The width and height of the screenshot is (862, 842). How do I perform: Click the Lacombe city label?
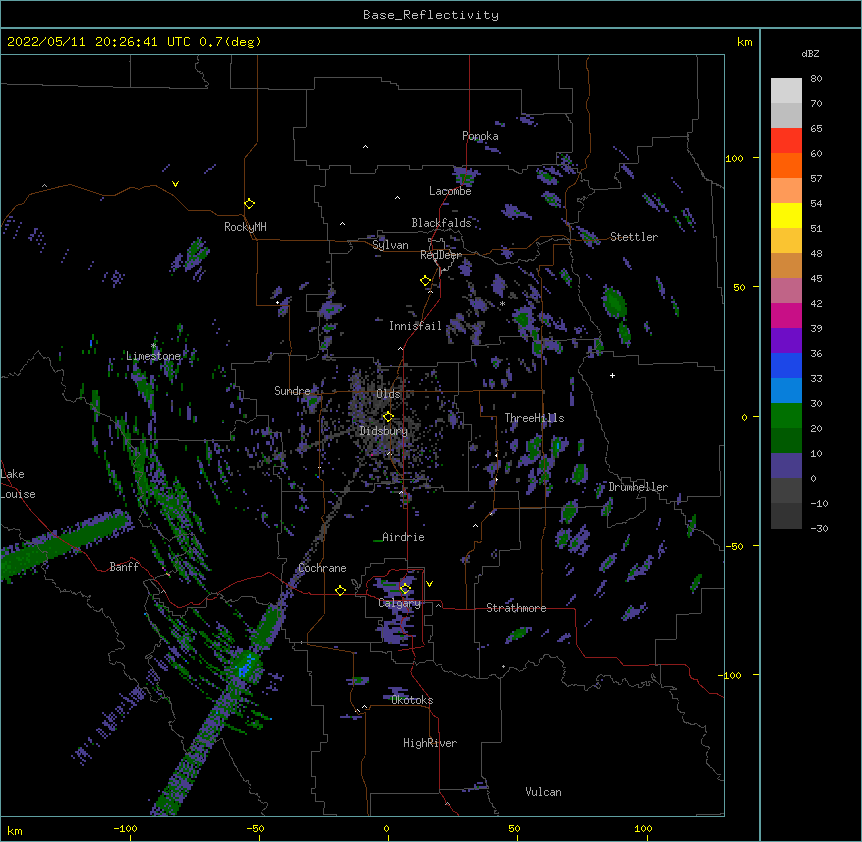(x=450, y=191)
